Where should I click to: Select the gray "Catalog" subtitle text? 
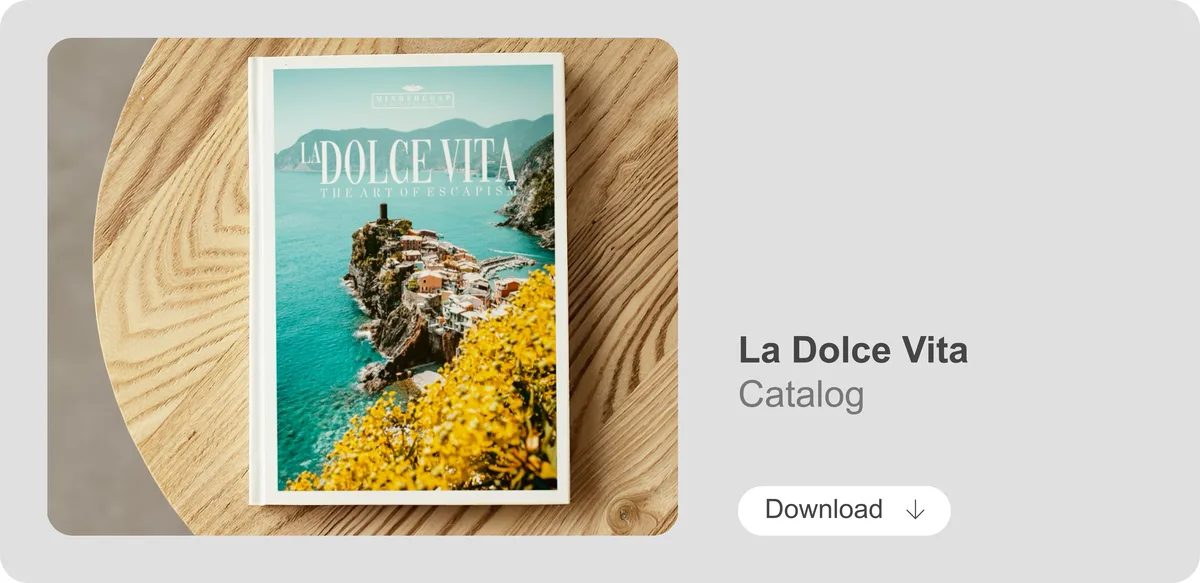tap(801, 395)
